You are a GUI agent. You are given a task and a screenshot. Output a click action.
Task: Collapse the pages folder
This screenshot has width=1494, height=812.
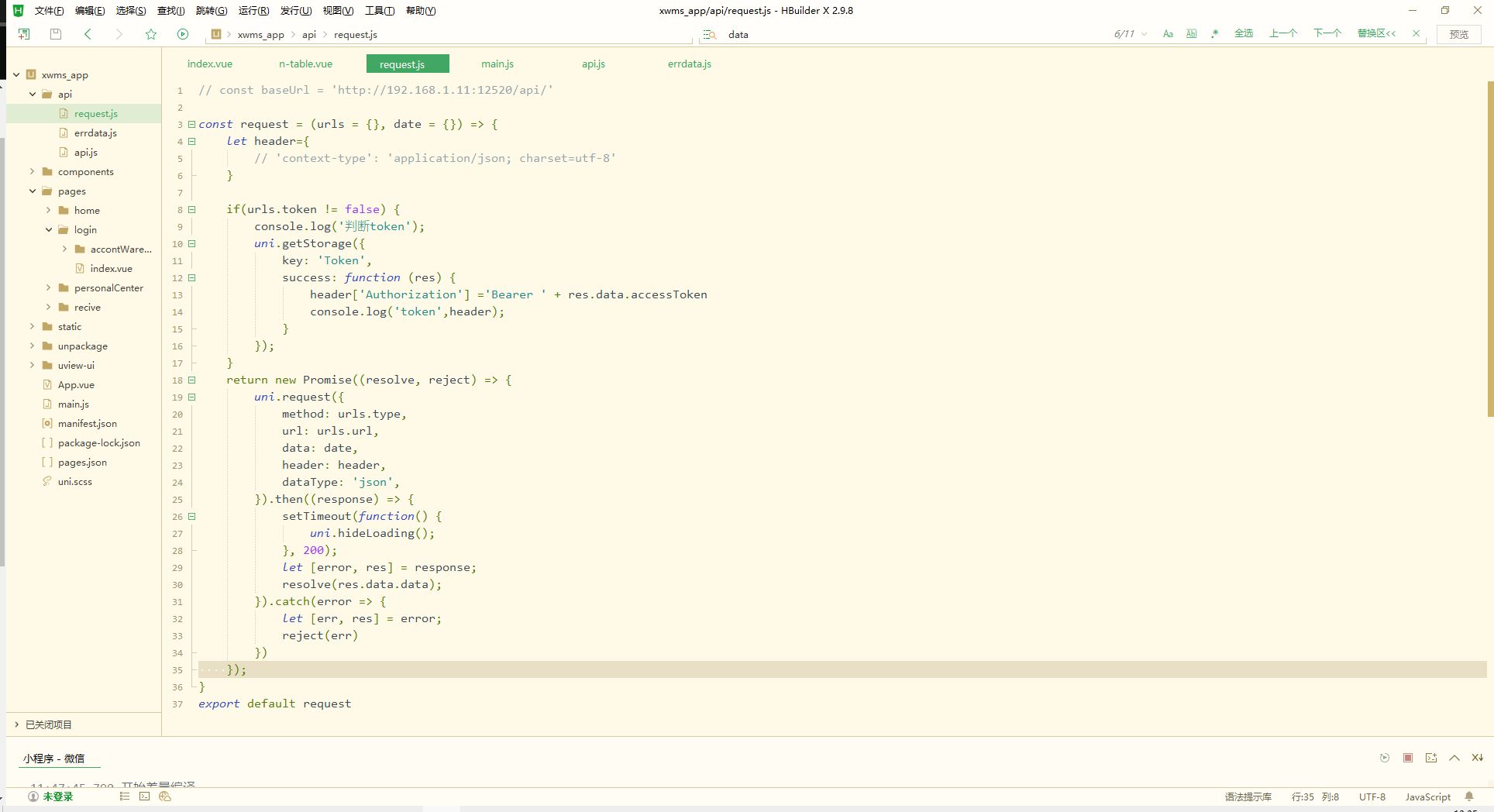pyautogui.click(x=33, y=191)
